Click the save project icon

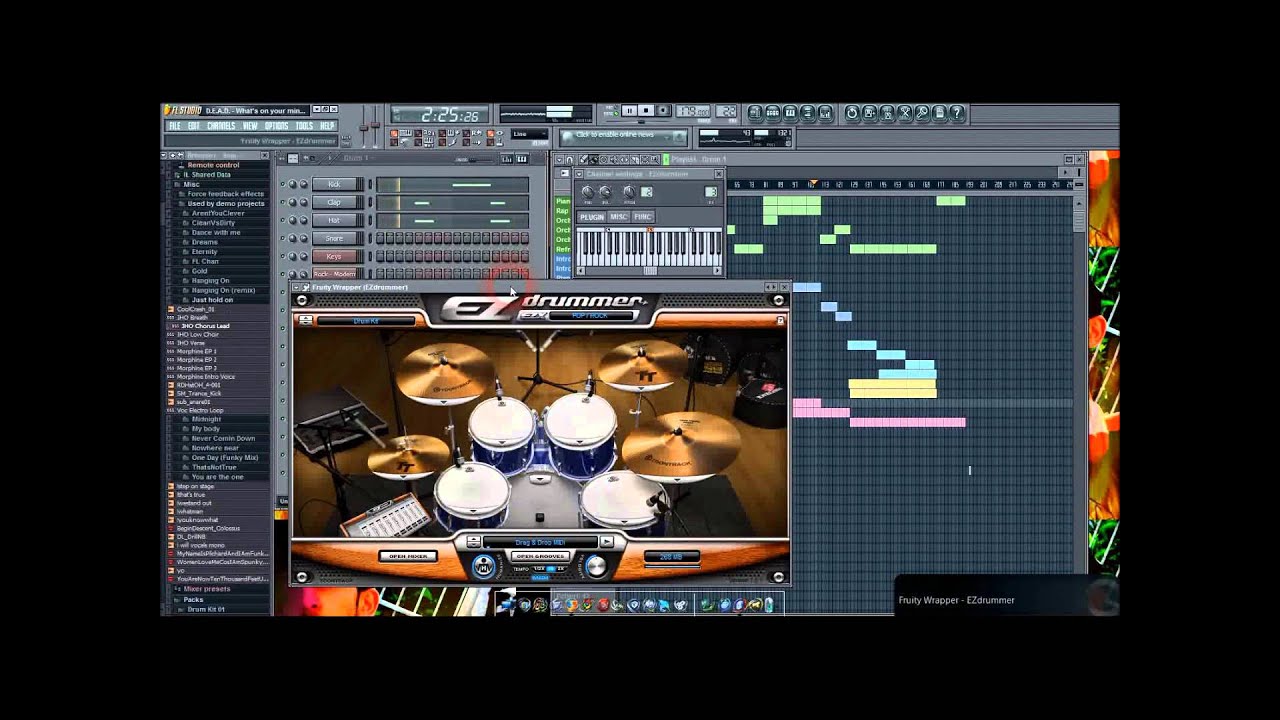(x=869, y=113)
